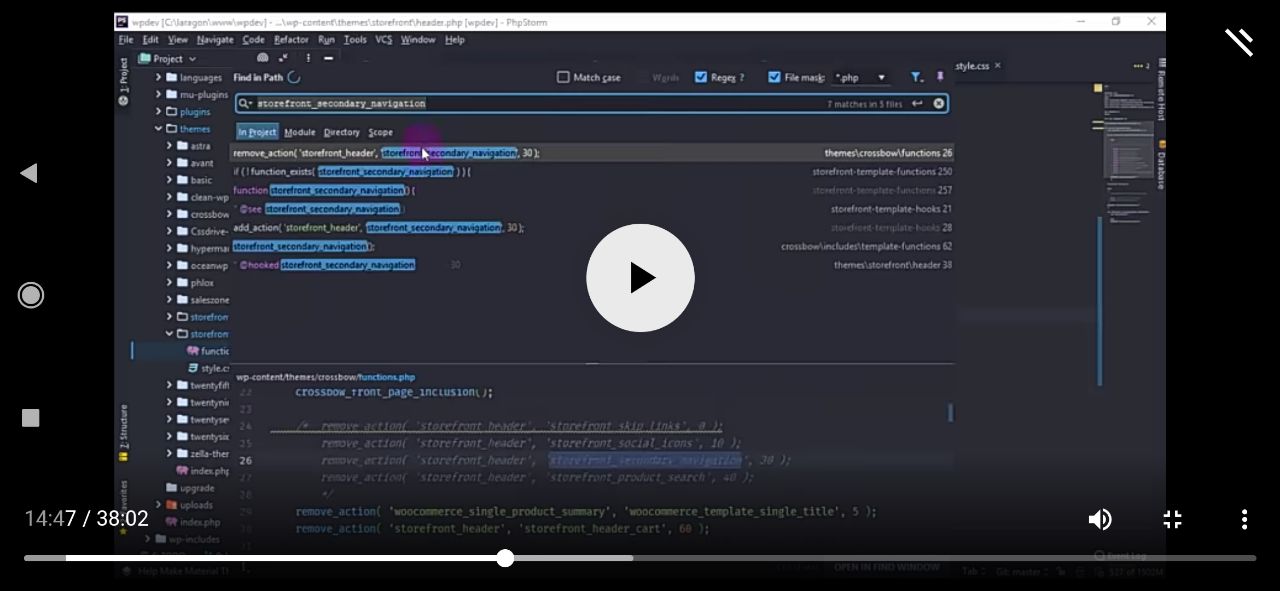This screenshot has width=1280, height=591.
Task: Select style.css file in Project tree
Action: 208,368
